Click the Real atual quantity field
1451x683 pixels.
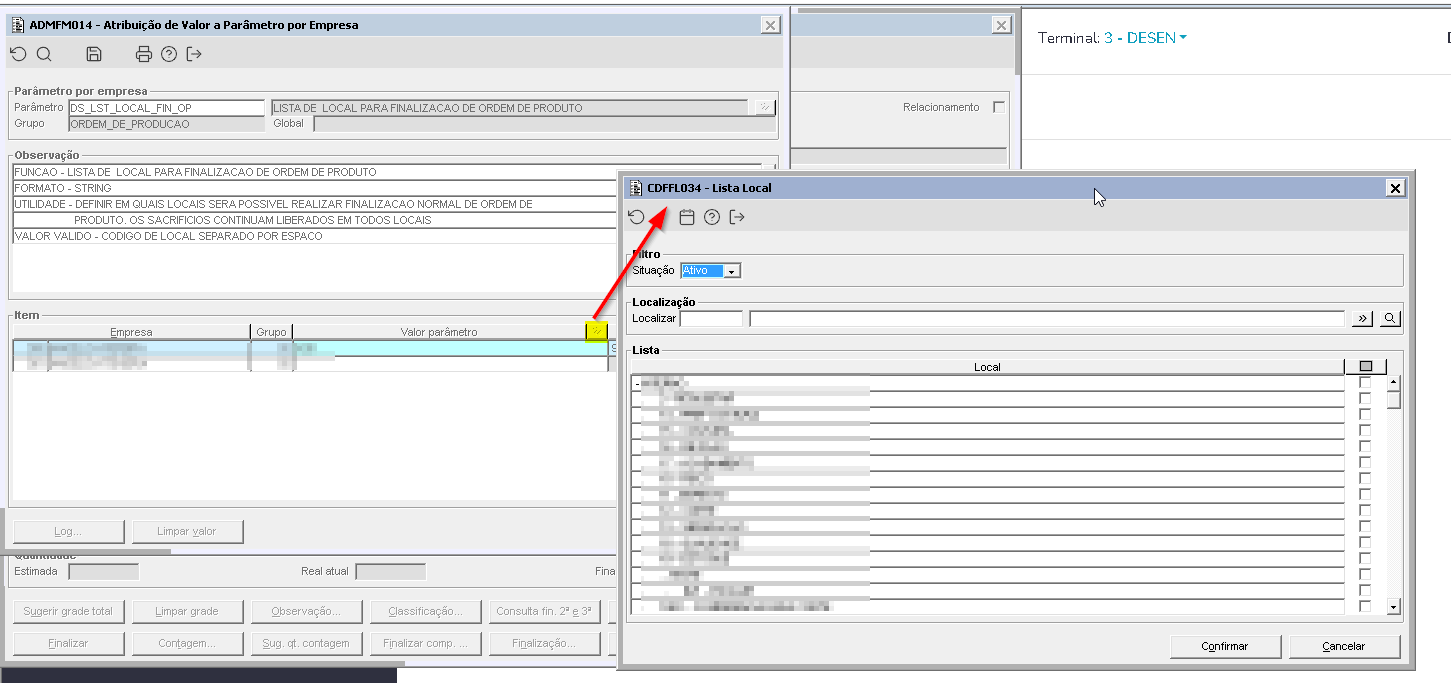pos(391,572)
